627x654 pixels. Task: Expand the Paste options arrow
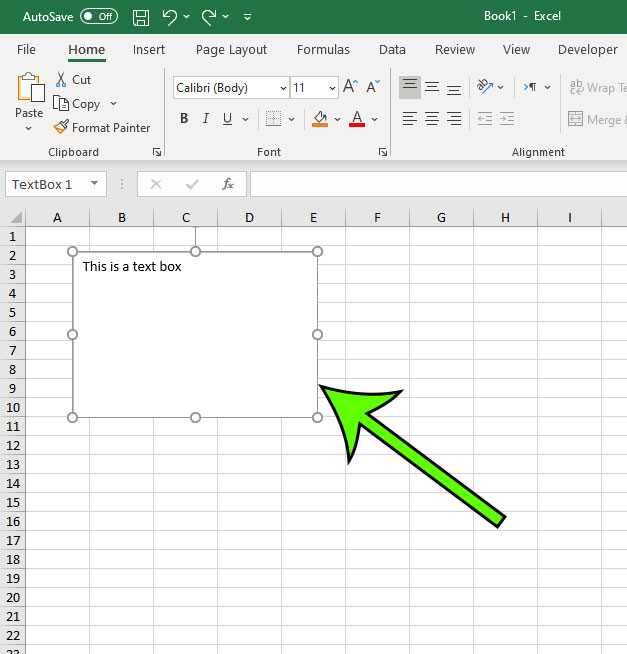pyautogui.click(x=28, y=128)
